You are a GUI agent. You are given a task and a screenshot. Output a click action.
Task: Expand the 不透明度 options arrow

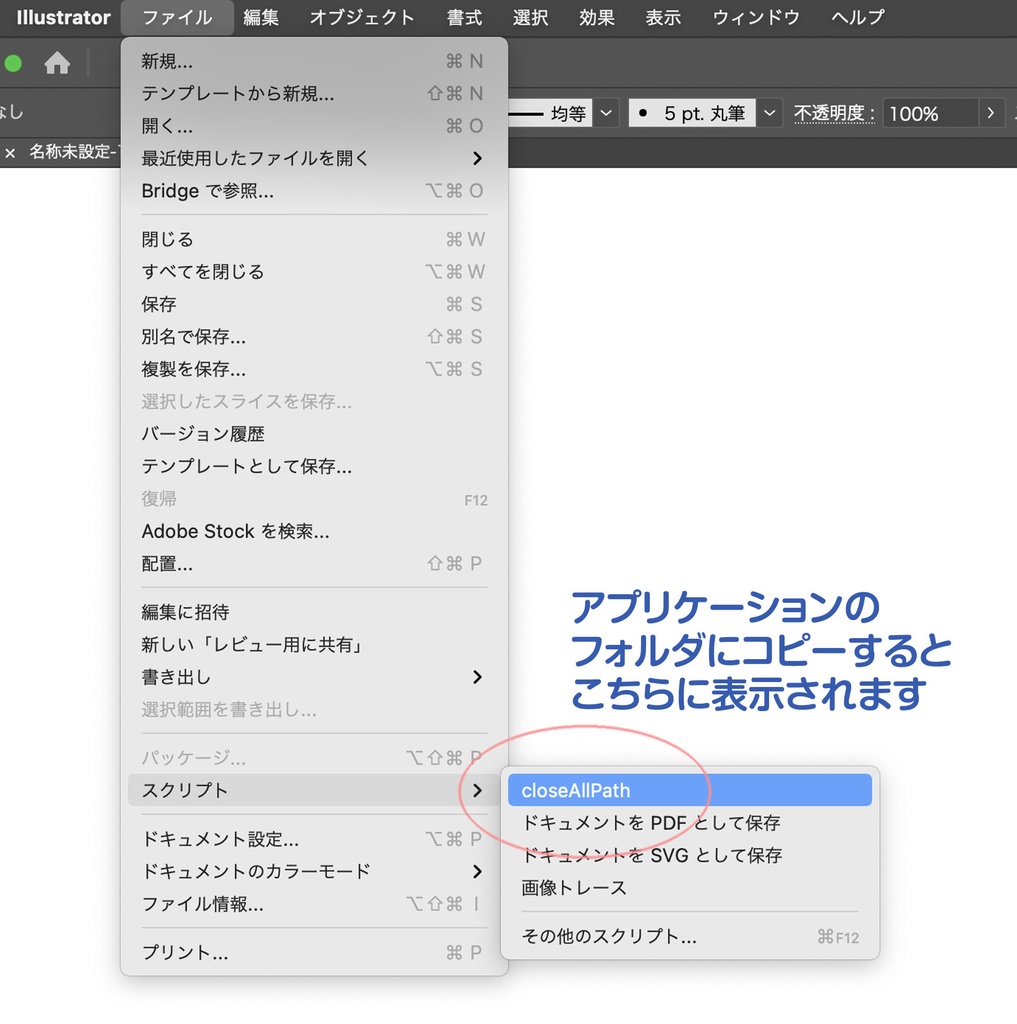990,113
